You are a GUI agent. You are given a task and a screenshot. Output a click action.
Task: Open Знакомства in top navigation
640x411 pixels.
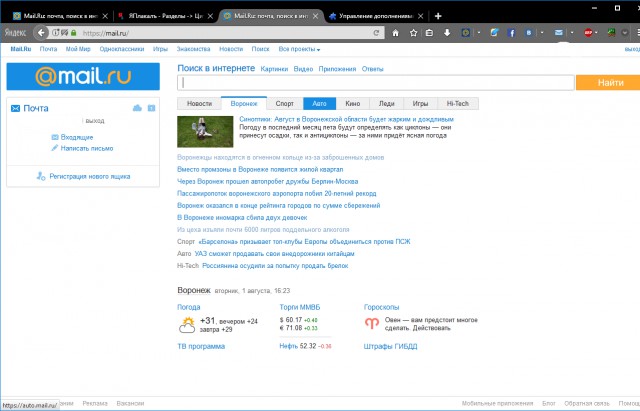point(193,49)
